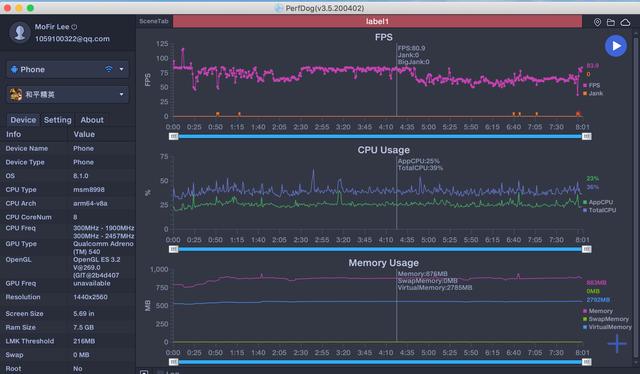Select the red label1 scene bar

pos(377,21)
